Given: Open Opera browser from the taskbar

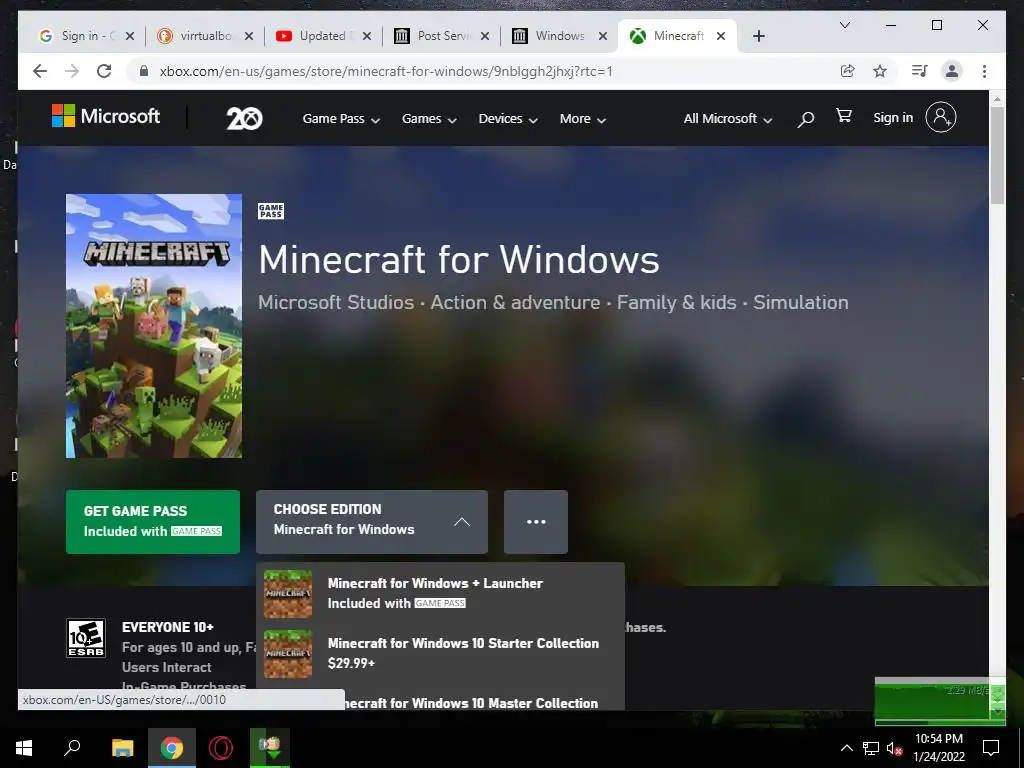Looking at the screenshot, I should click(221, 748).
